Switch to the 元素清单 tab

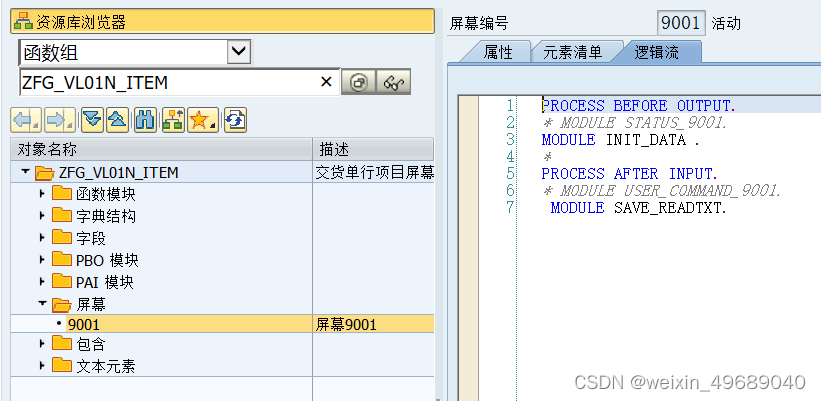(572, 52)
